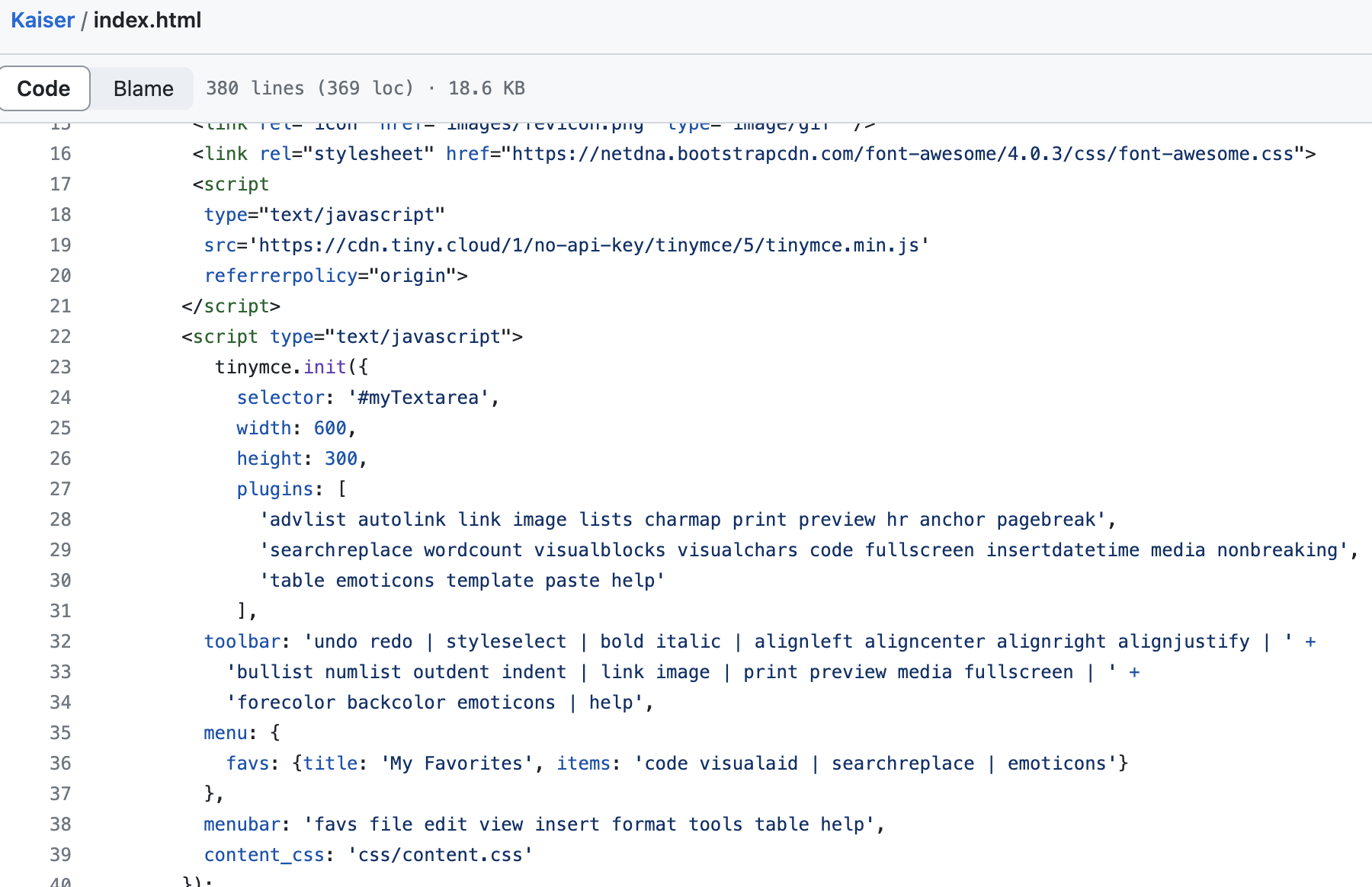The image size is (1372, 887).
Task: Click the 'bullist numlist outdent indent' string
Action: [672, 672]
